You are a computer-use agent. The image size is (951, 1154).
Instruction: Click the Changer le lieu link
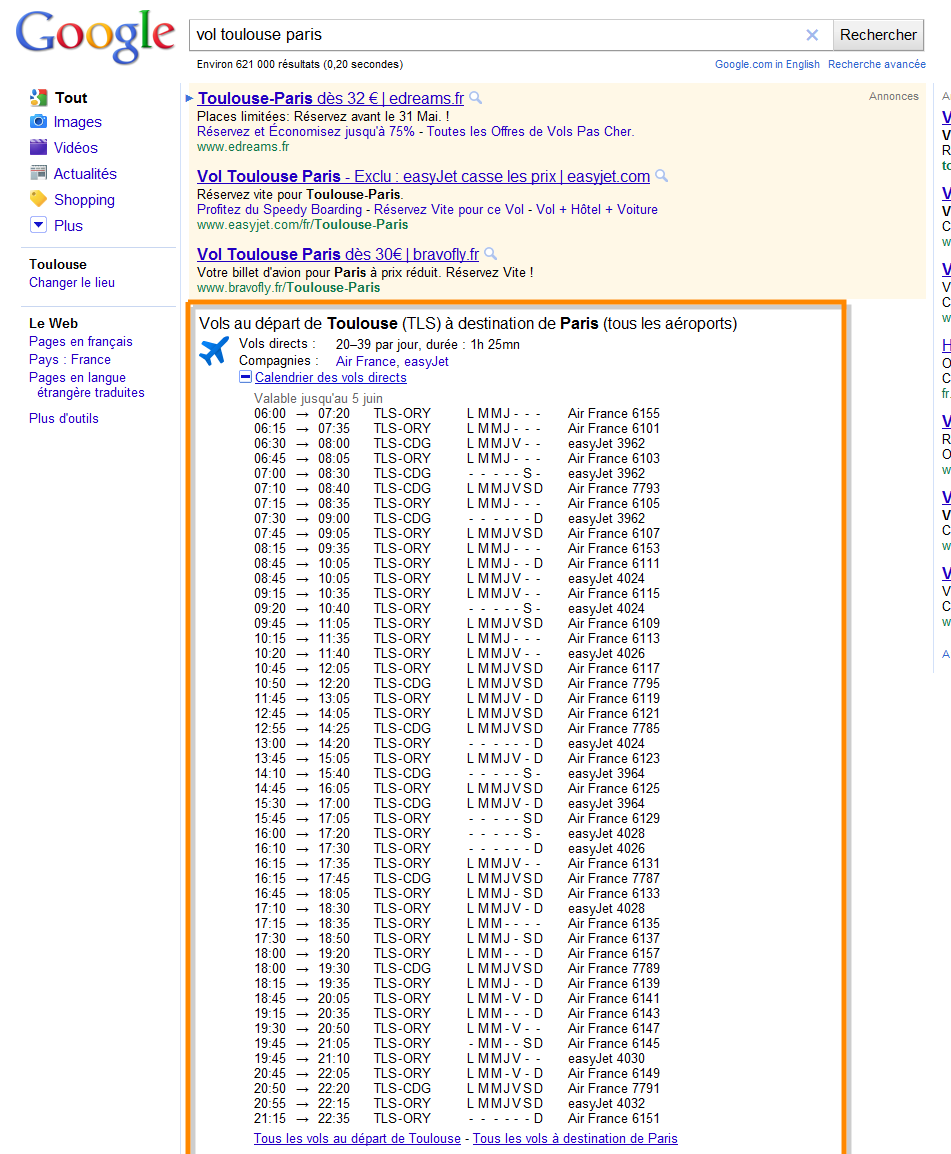tap(71, 282)
